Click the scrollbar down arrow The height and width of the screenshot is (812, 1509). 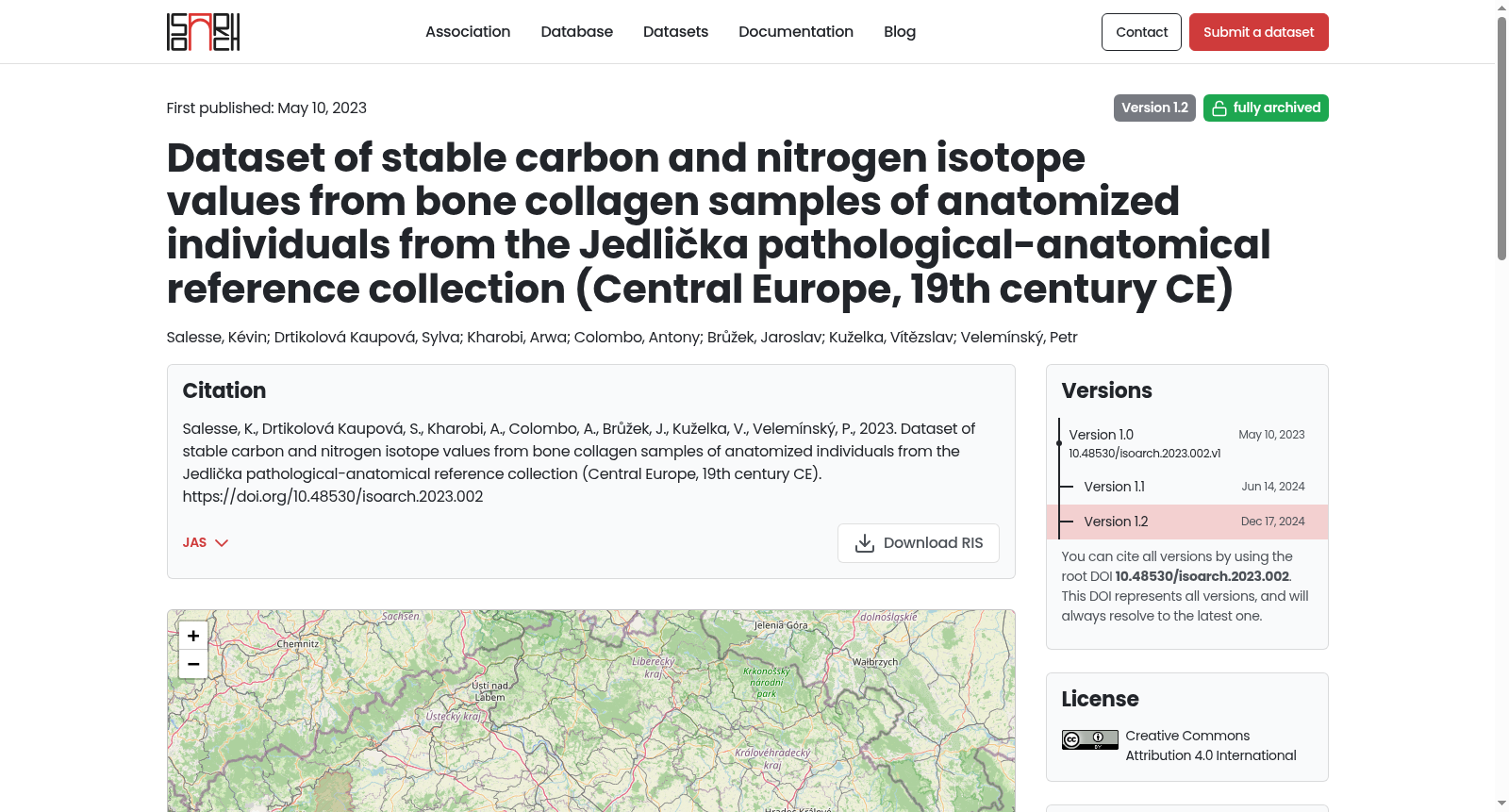[x=1501, y=804]
